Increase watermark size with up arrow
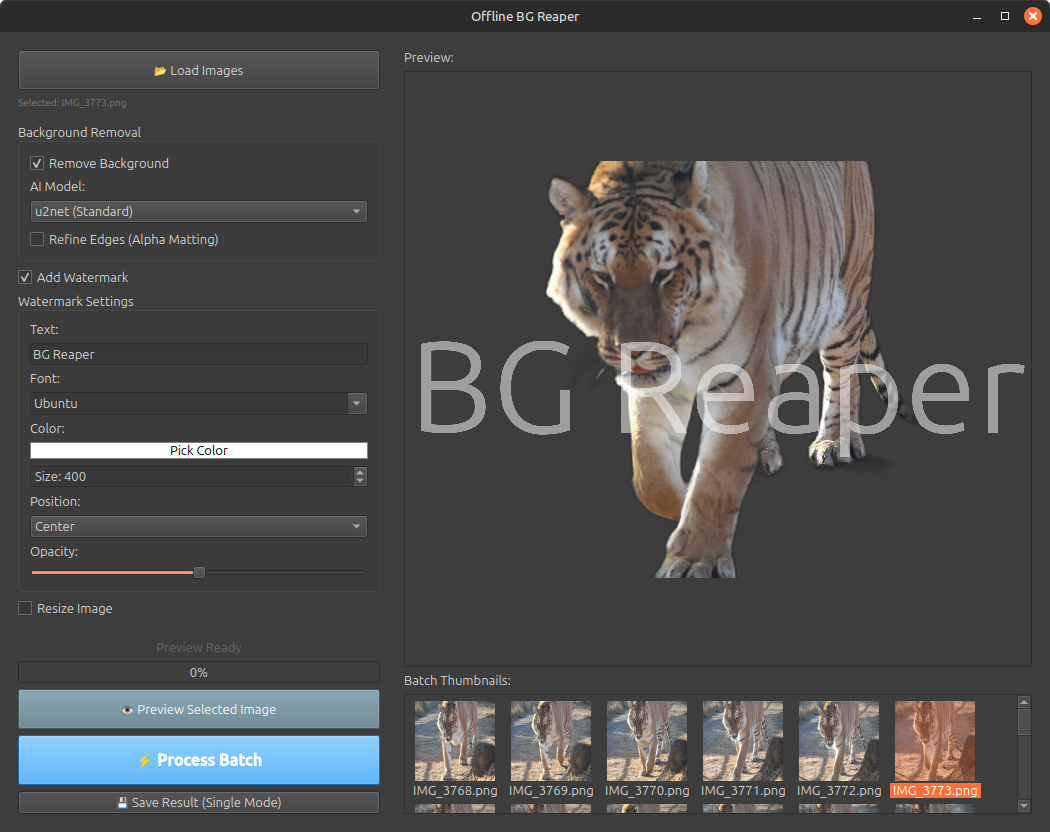The width and height of the screenshot is (1050, 832). [x=360, y=472]
